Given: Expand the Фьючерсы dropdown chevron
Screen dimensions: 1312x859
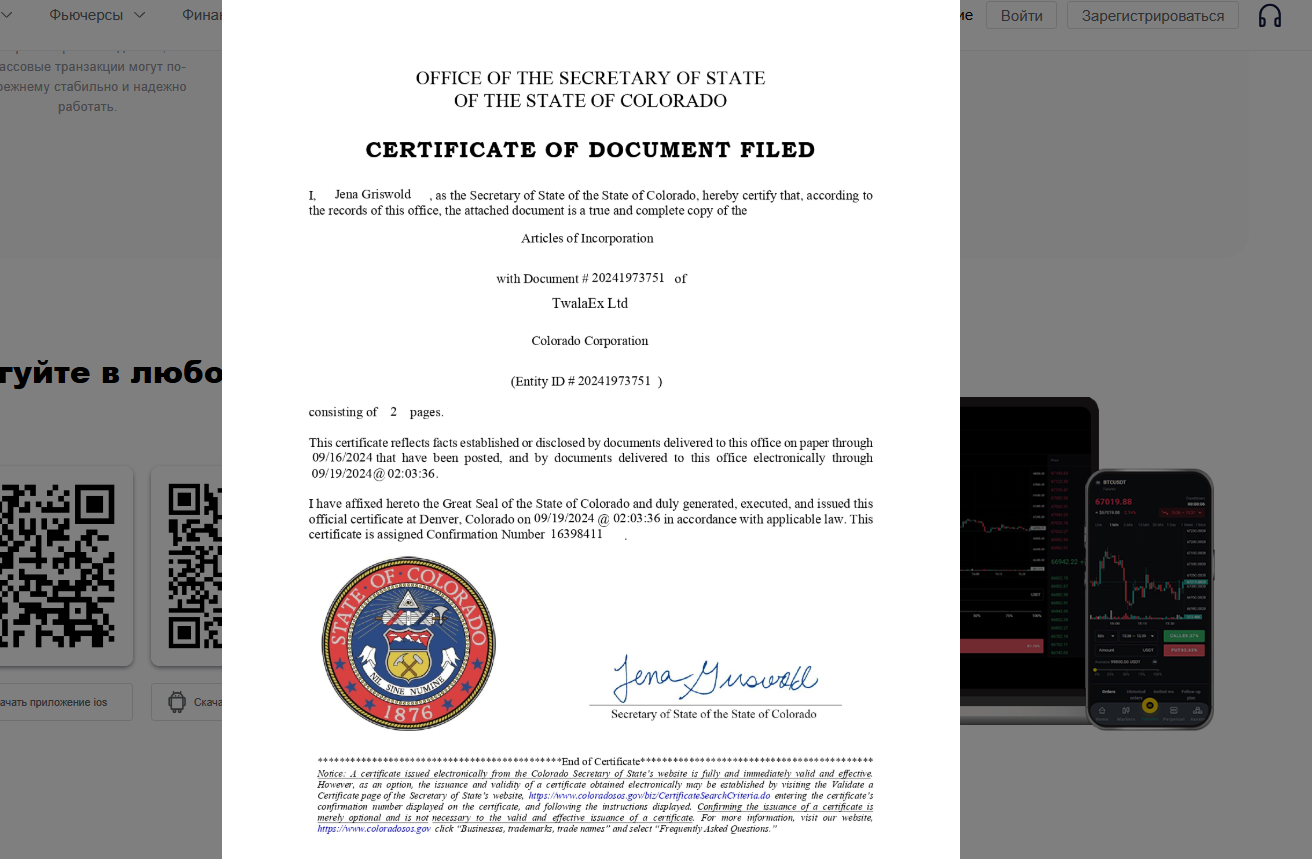Looking at the screenshot, I should tap(139, 15).
